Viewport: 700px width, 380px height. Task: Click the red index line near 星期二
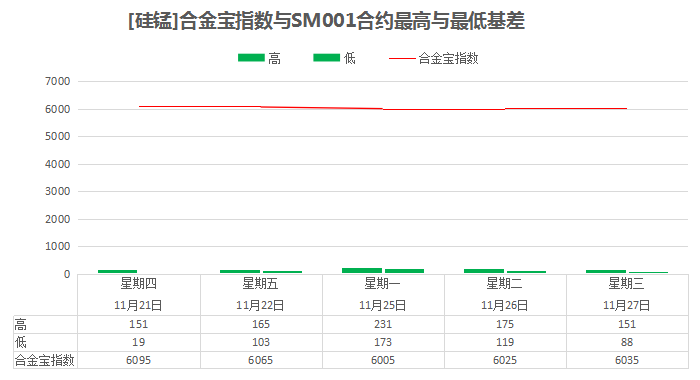click(x=505, y=109)
